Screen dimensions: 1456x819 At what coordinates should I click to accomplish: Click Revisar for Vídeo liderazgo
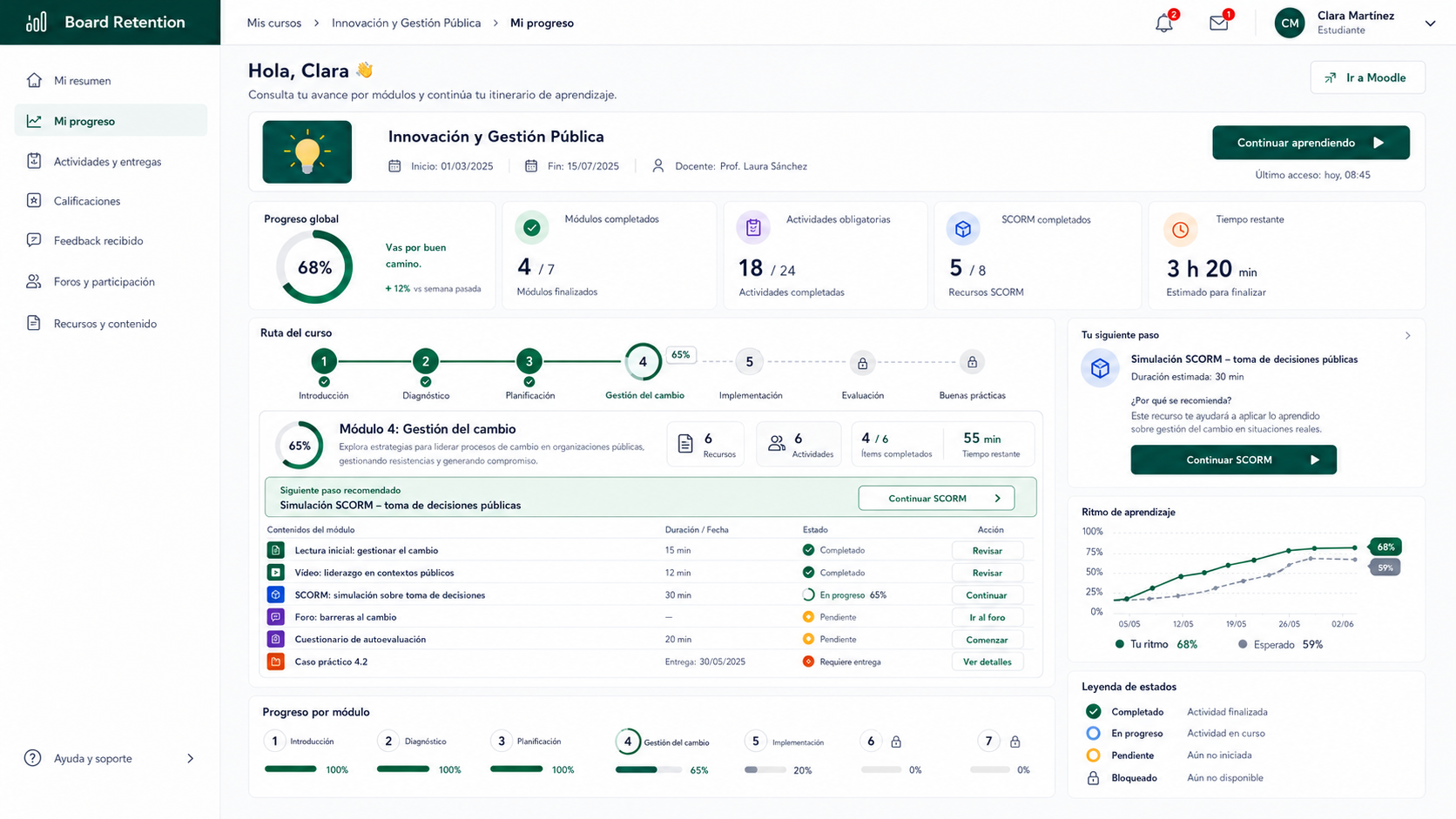(x=987, y=573)
